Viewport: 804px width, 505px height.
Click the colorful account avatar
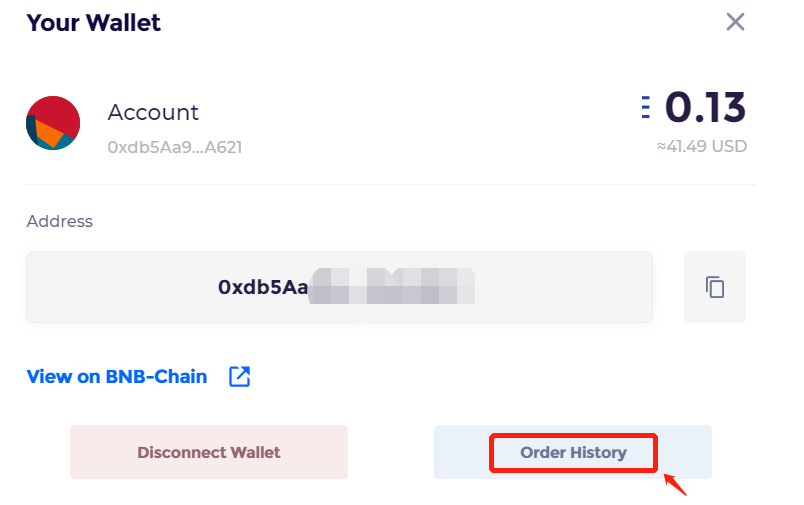53,123
